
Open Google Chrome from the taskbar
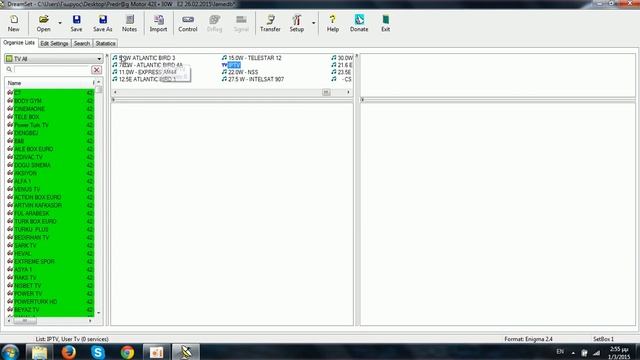coord(127,352)
